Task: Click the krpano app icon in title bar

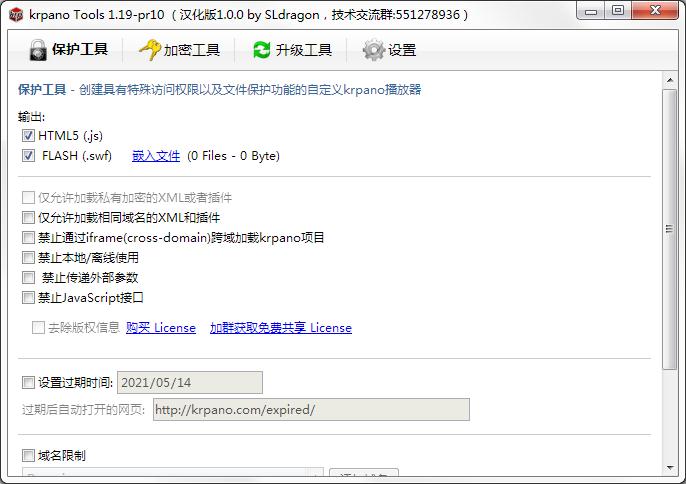Action: (16, 15)
